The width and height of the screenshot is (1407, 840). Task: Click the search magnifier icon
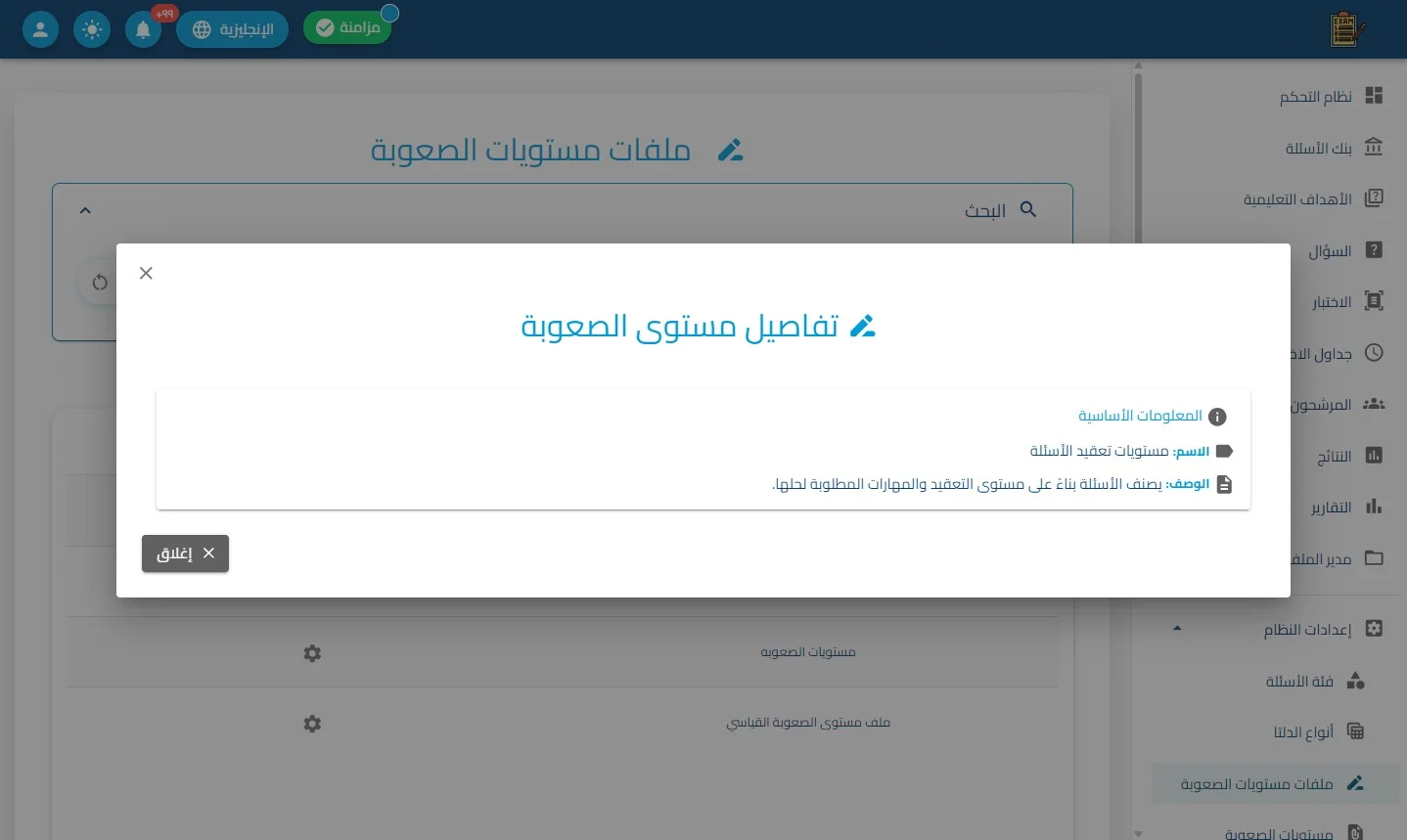[1027, 209]
